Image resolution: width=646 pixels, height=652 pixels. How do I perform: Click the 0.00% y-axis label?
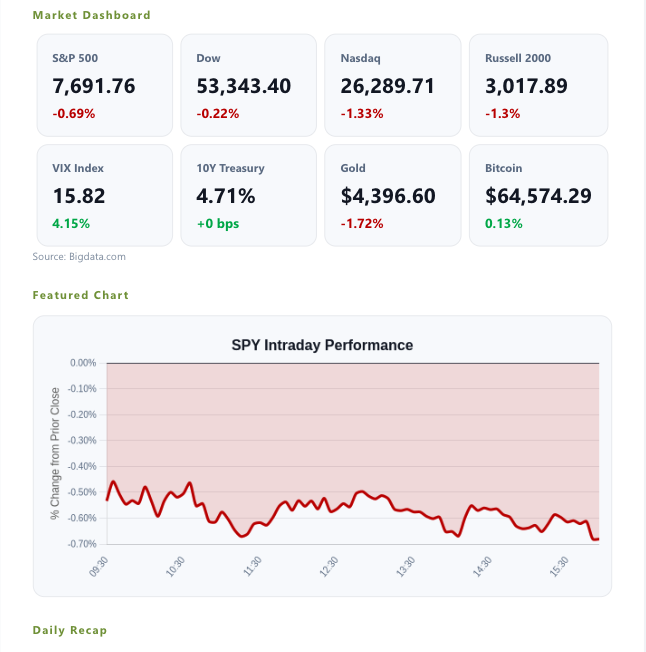(x=83, y=363)
